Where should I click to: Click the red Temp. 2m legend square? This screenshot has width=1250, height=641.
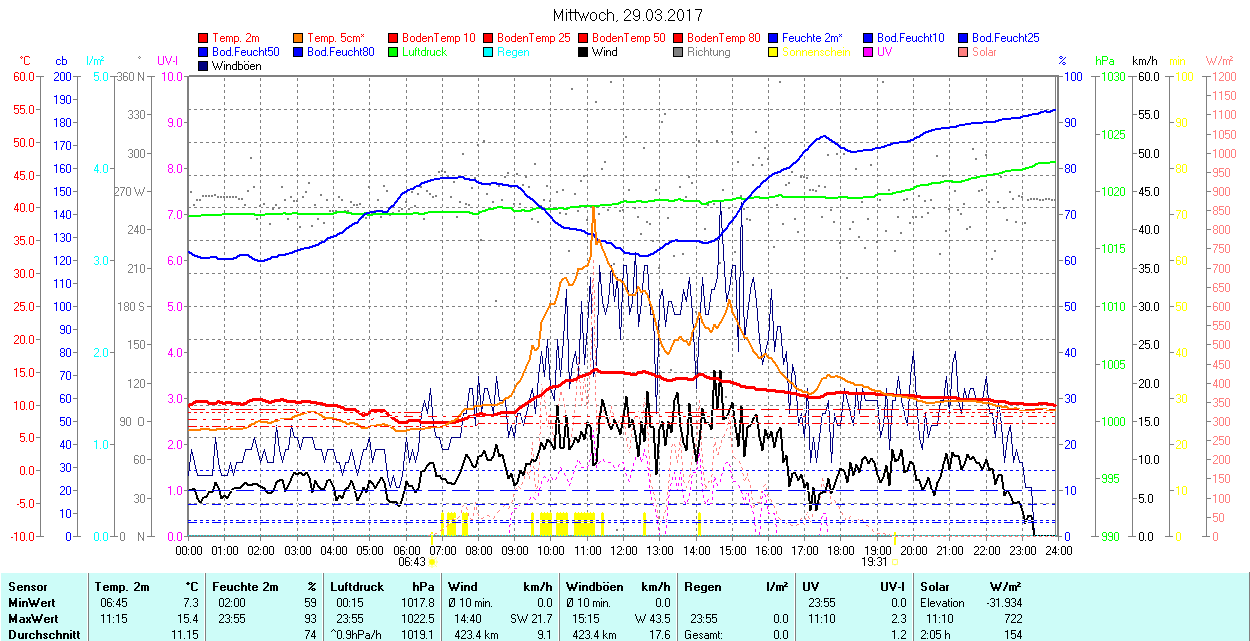pos(204,38)
